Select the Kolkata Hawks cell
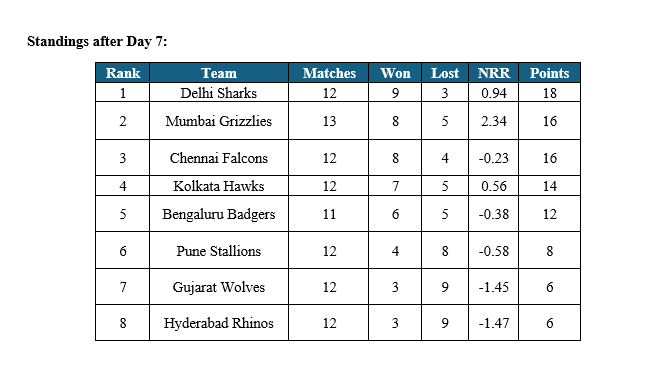 click(x=219, y=186)
